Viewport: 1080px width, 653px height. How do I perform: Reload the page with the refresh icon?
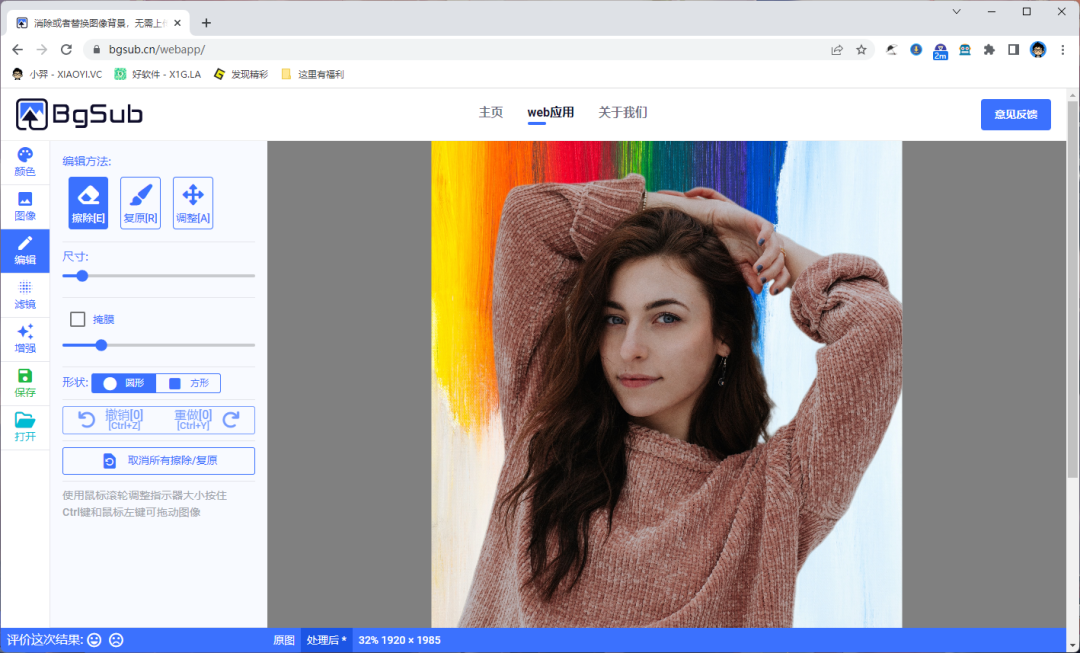[66, 50]
